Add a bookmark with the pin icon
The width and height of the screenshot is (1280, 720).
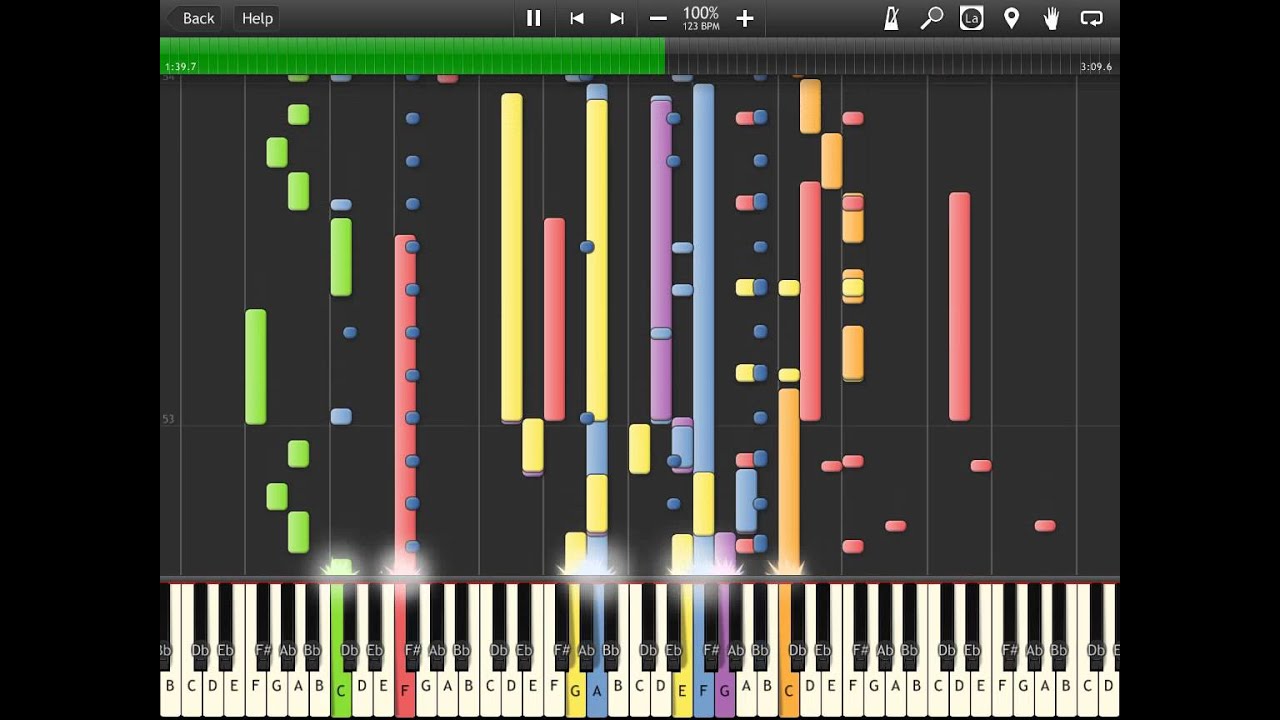pos(1011,18)
